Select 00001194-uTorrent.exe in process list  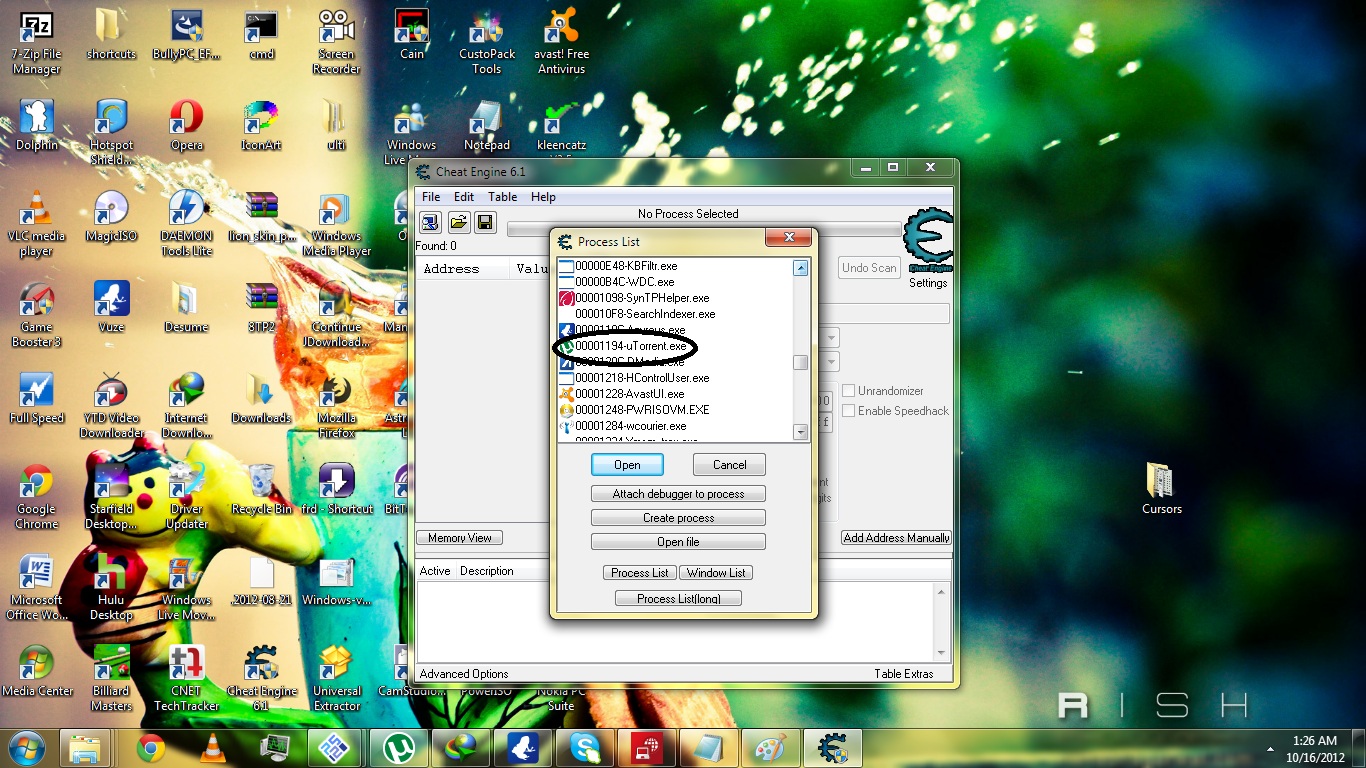(675, 346)
